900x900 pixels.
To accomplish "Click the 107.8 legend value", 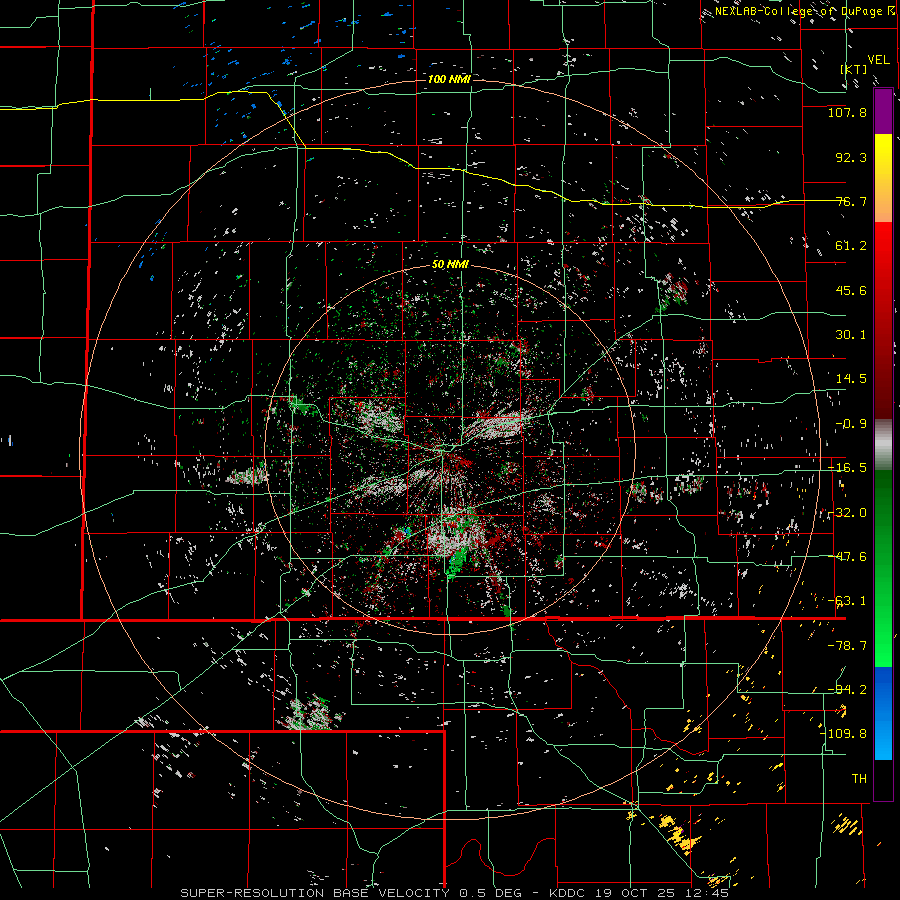I will pos(847,112).
